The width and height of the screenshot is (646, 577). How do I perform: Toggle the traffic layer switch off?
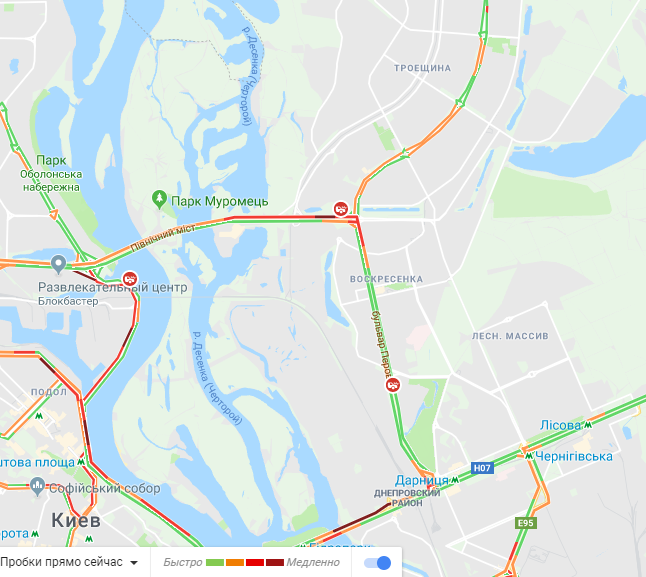coord(377,563)
